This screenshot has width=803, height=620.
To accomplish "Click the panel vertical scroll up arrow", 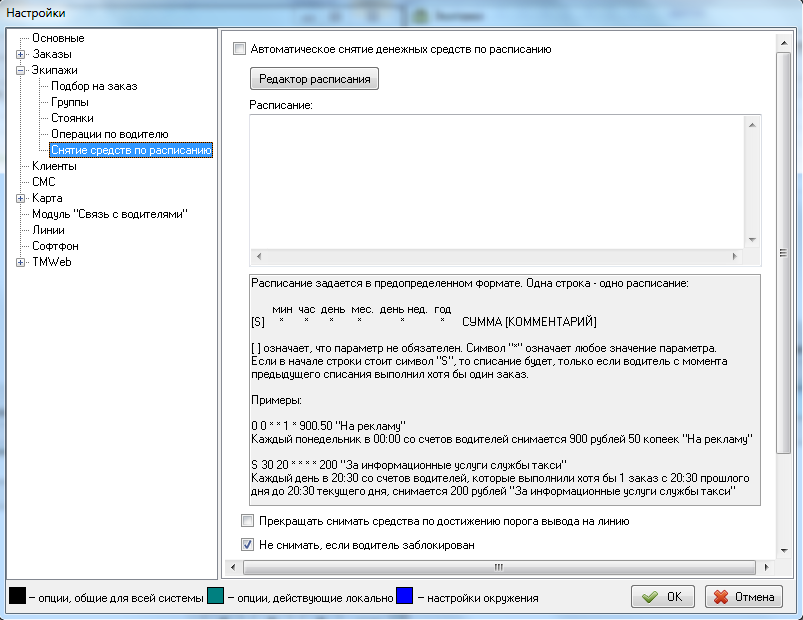I will tap(784, 43).
